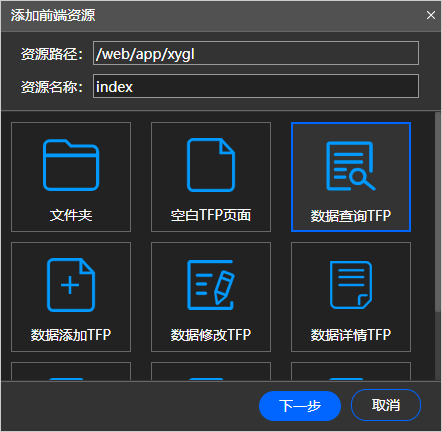
Task: Close the 添加前端资源 dialog
Action: pyautogui.click(x=431, y=15)
